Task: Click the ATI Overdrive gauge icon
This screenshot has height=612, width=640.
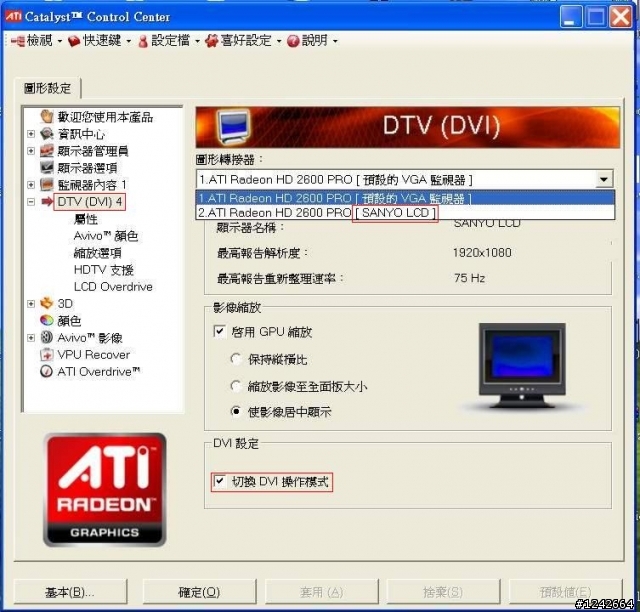Action: pyautogui.click(x=47, y=372)
